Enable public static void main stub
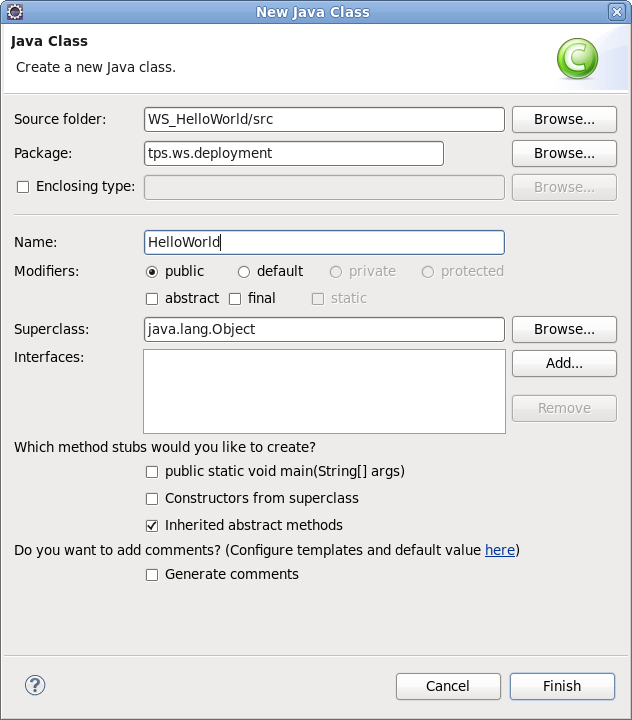This screenshot has width=632, height=720. pyautogui.click(x=152, y=472)
